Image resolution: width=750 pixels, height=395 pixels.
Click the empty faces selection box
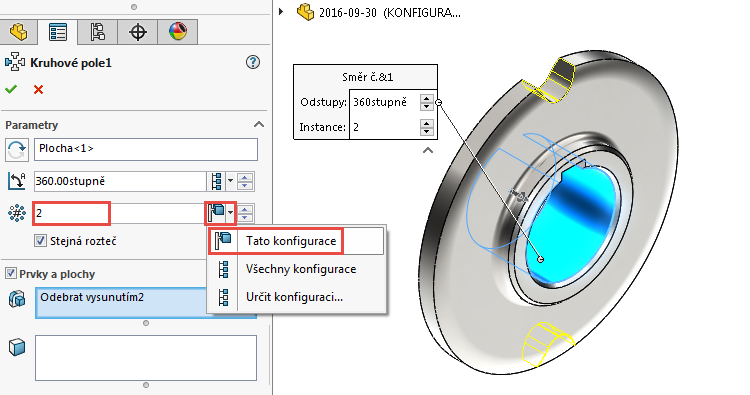(146, 358)
